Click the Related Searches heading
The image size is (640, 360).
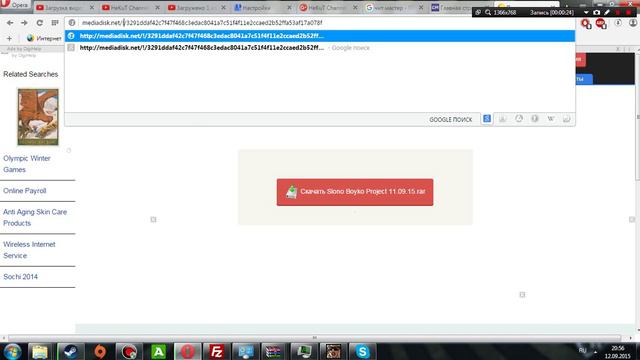click(31, 74)
